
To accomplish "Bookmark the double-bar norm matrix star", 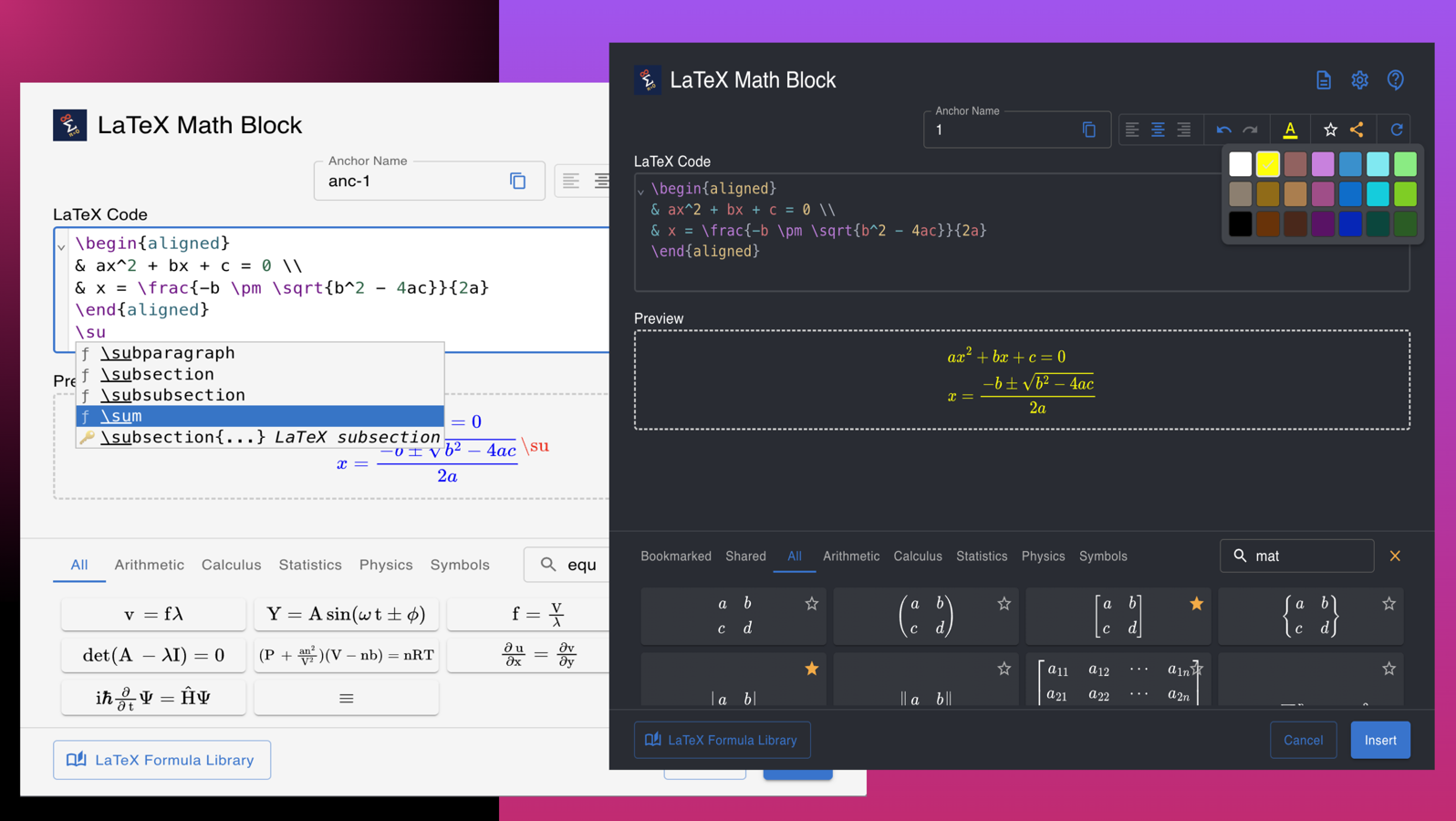I will coord(1004,669).
